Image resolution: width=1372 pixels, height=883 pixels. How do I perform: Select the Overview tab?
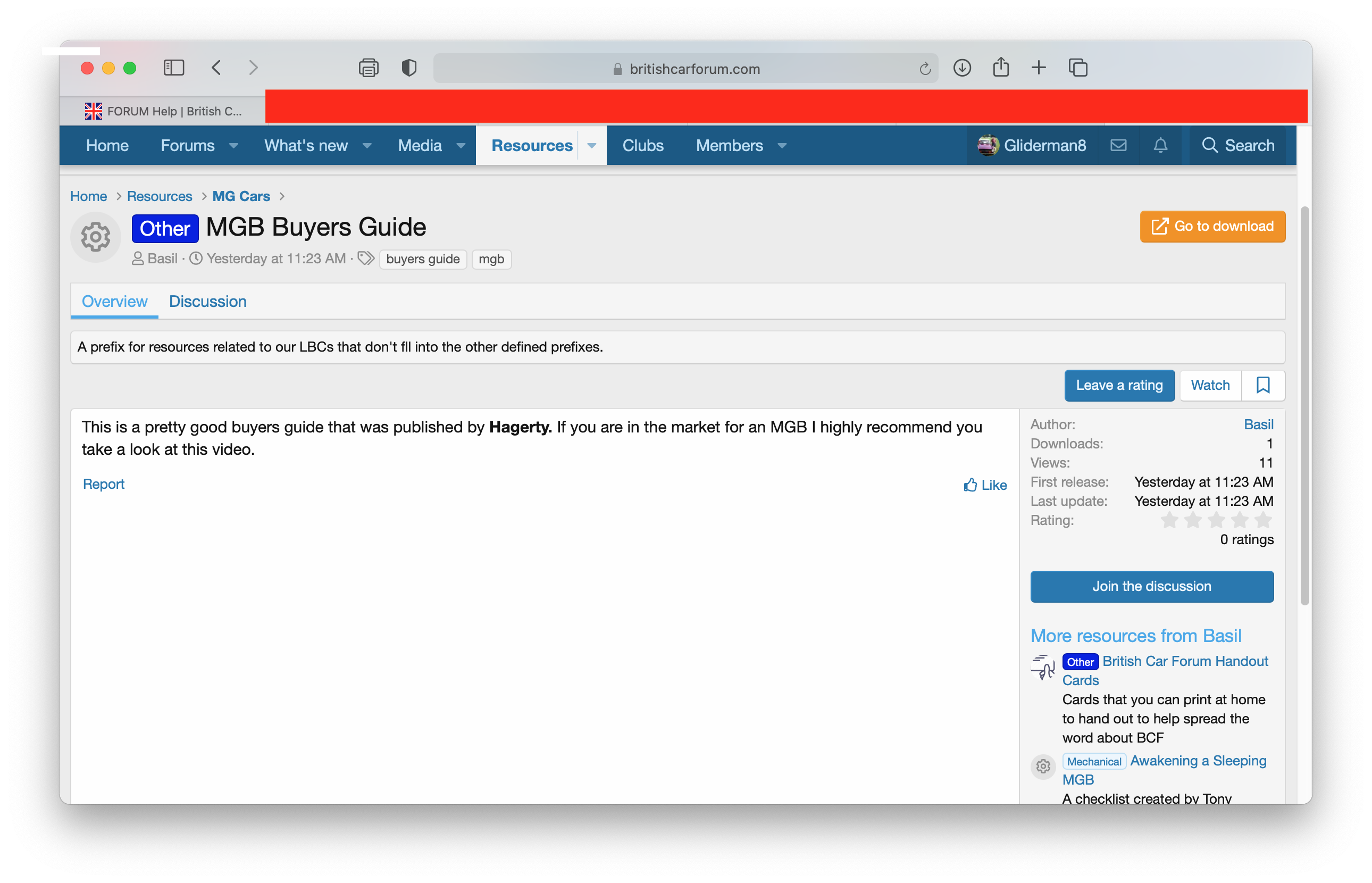(114, 300)
